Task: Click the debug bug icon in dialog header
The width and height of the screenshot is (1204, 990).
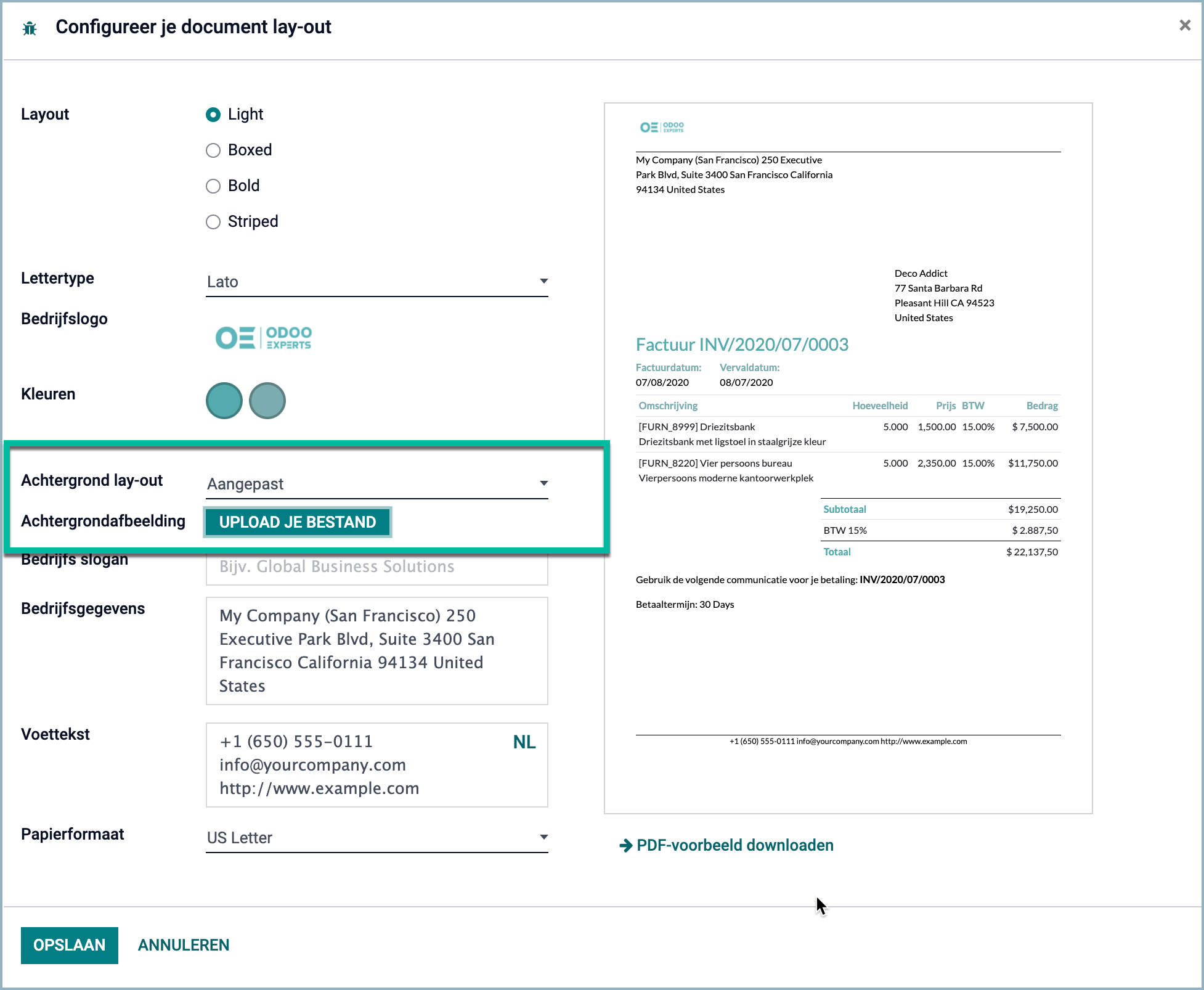Action: pos(30,28)
